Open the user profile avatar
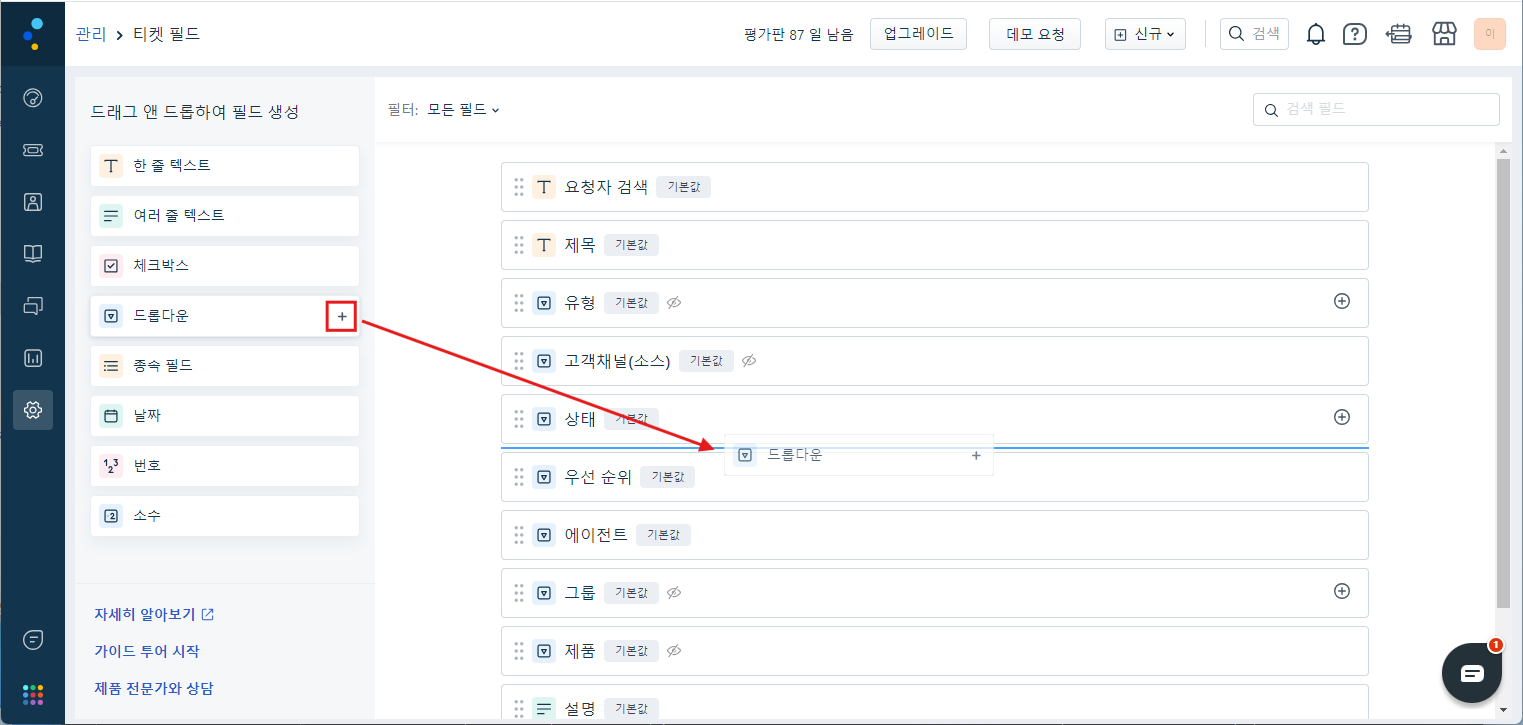Image resolution: width=1523 pixels, height=725 pixels. [1490, 34]
